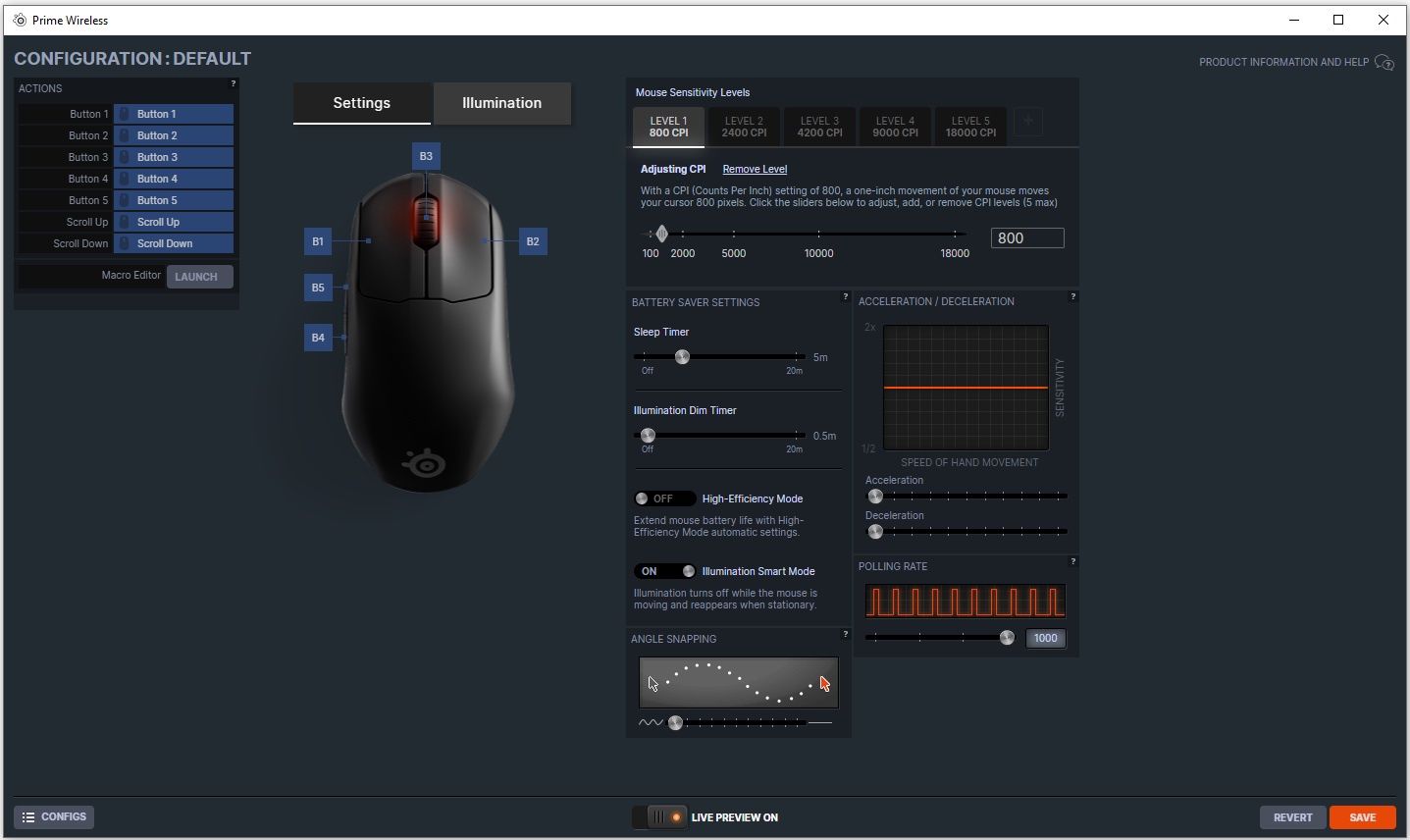This screenshot has height=840, width=1410.
Task: Open Angle Snapping help question mark
Action: (x=845, y=634)
